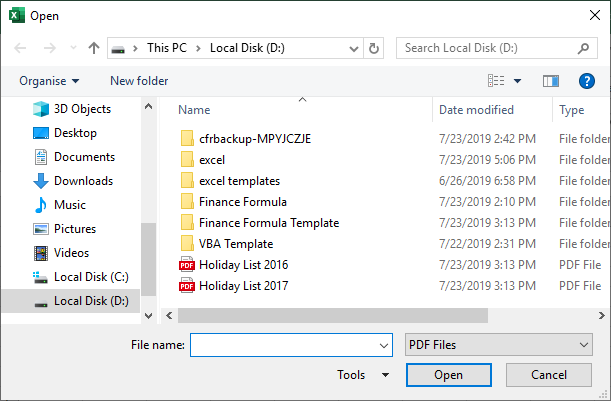The image size is (611, 401).
Task: Select Local Disk (C:) in the sidebar
Action: [x=90, y=277]
